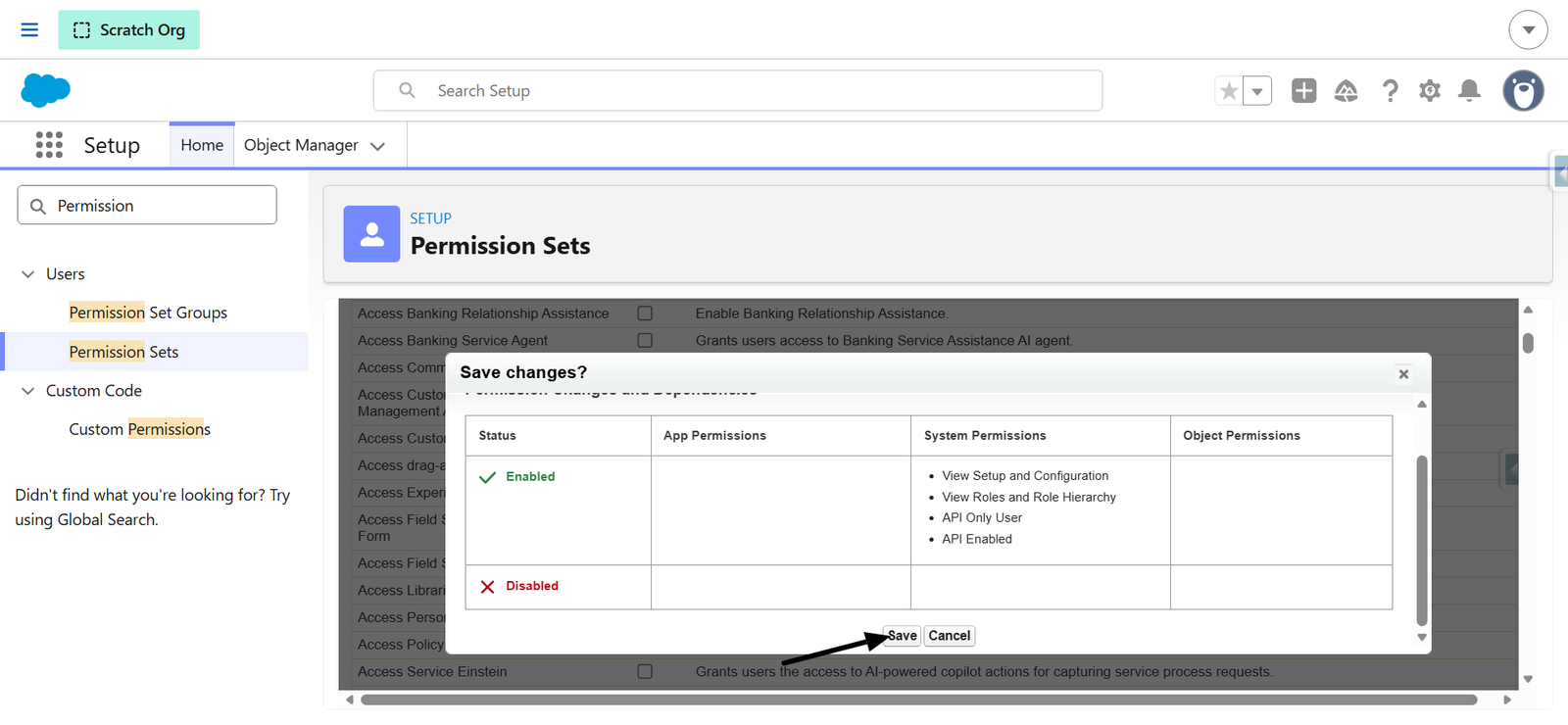
Task: Switch to the Object Manager tab
Action: 301,145
